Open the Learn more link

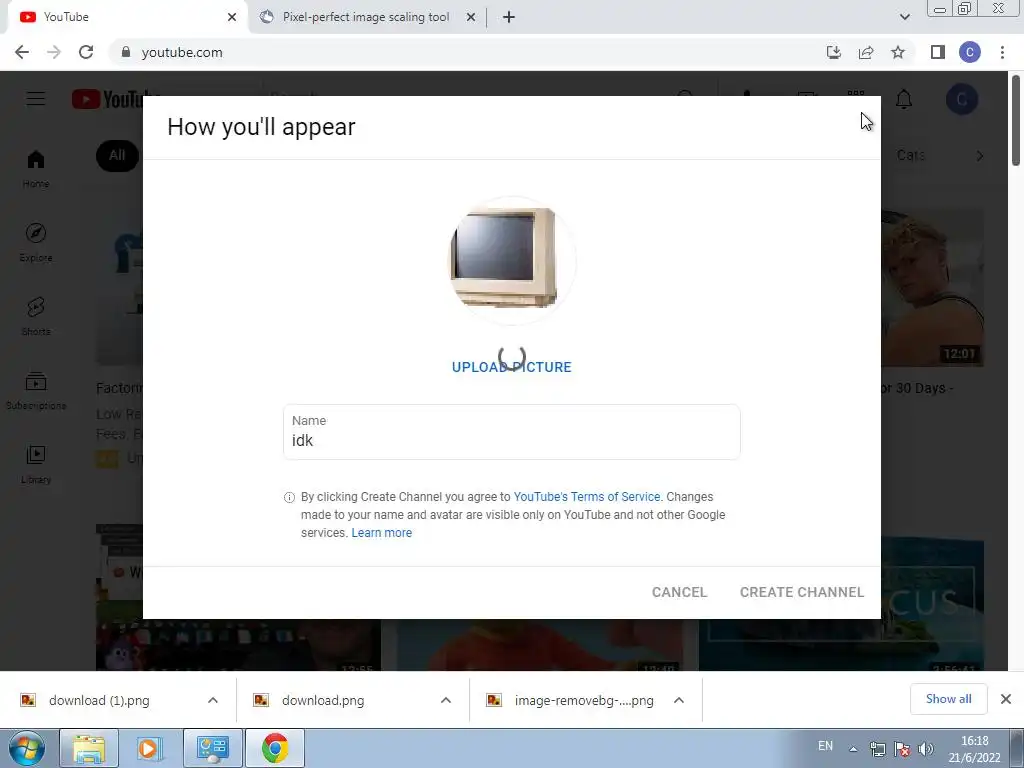pyautogui.click(x=381, y=533)
